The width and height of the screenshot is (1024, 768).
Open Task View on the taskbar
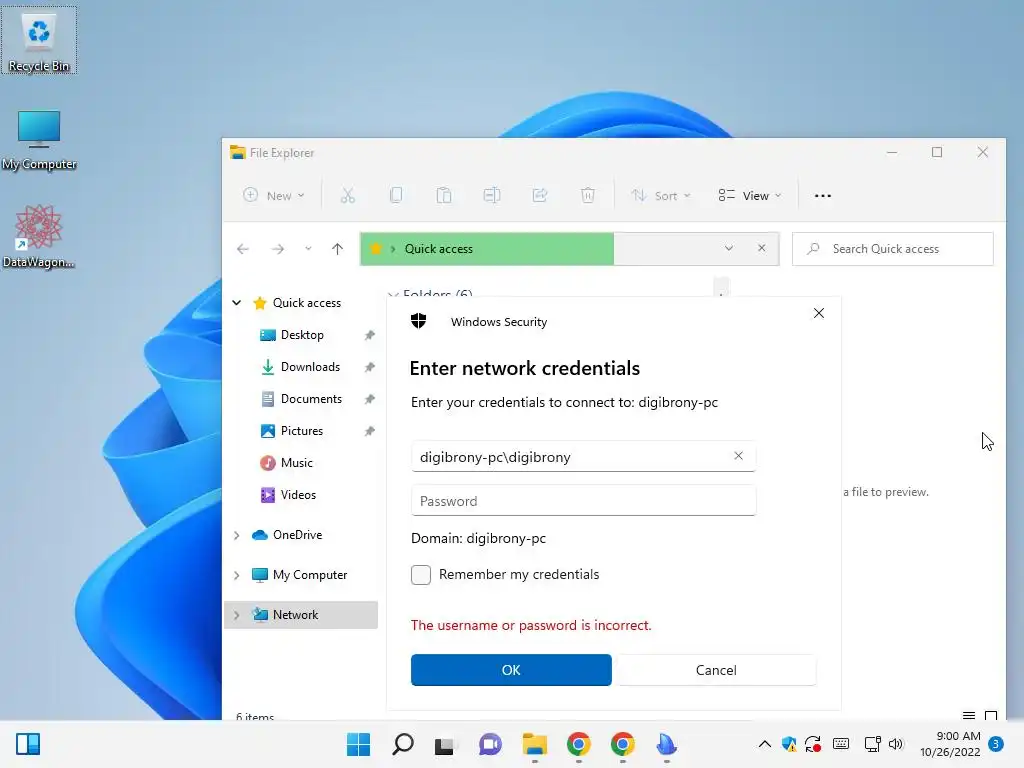coord(445,744)
